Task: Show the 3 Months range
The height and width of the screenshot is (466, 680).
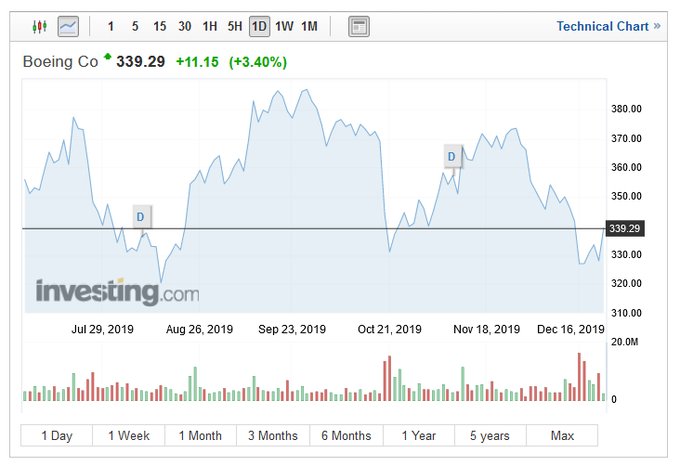Action: pyautogui.click(x=273, y=435)
